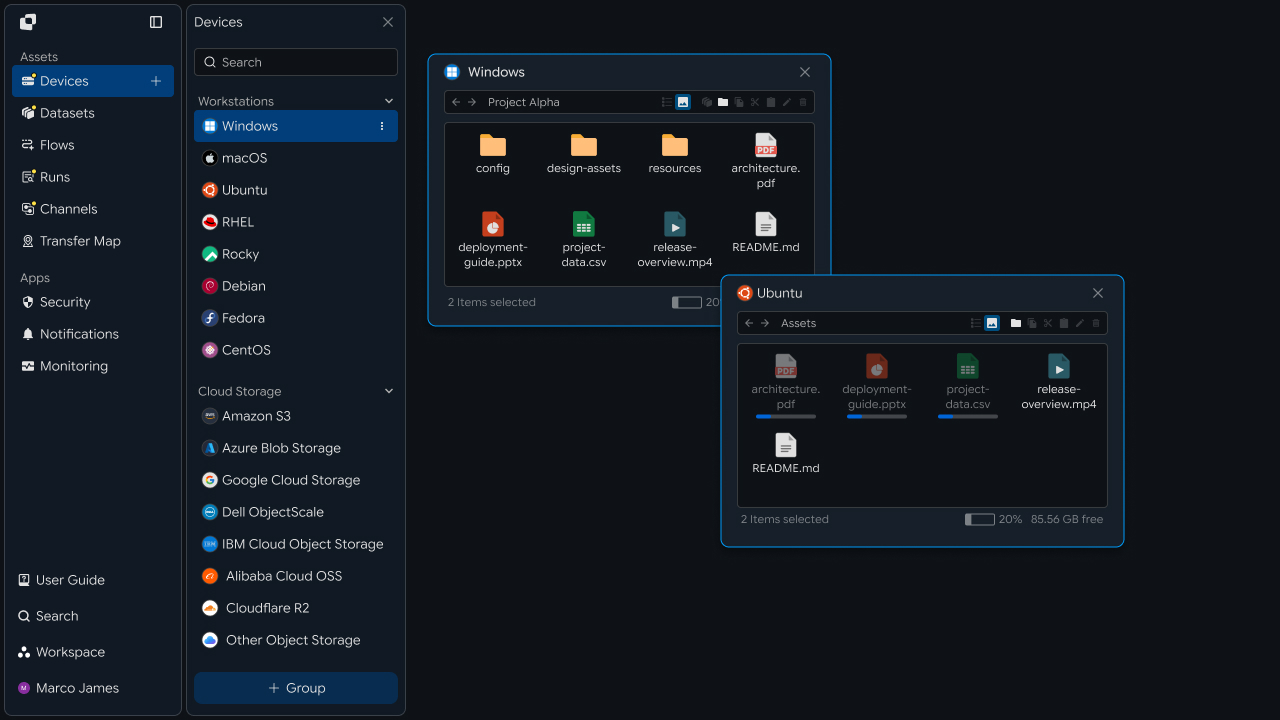Screen dimensions: 1280x720
Task: Click the new folder icon in Windows toolbar
Action: (x=723, y=102)
